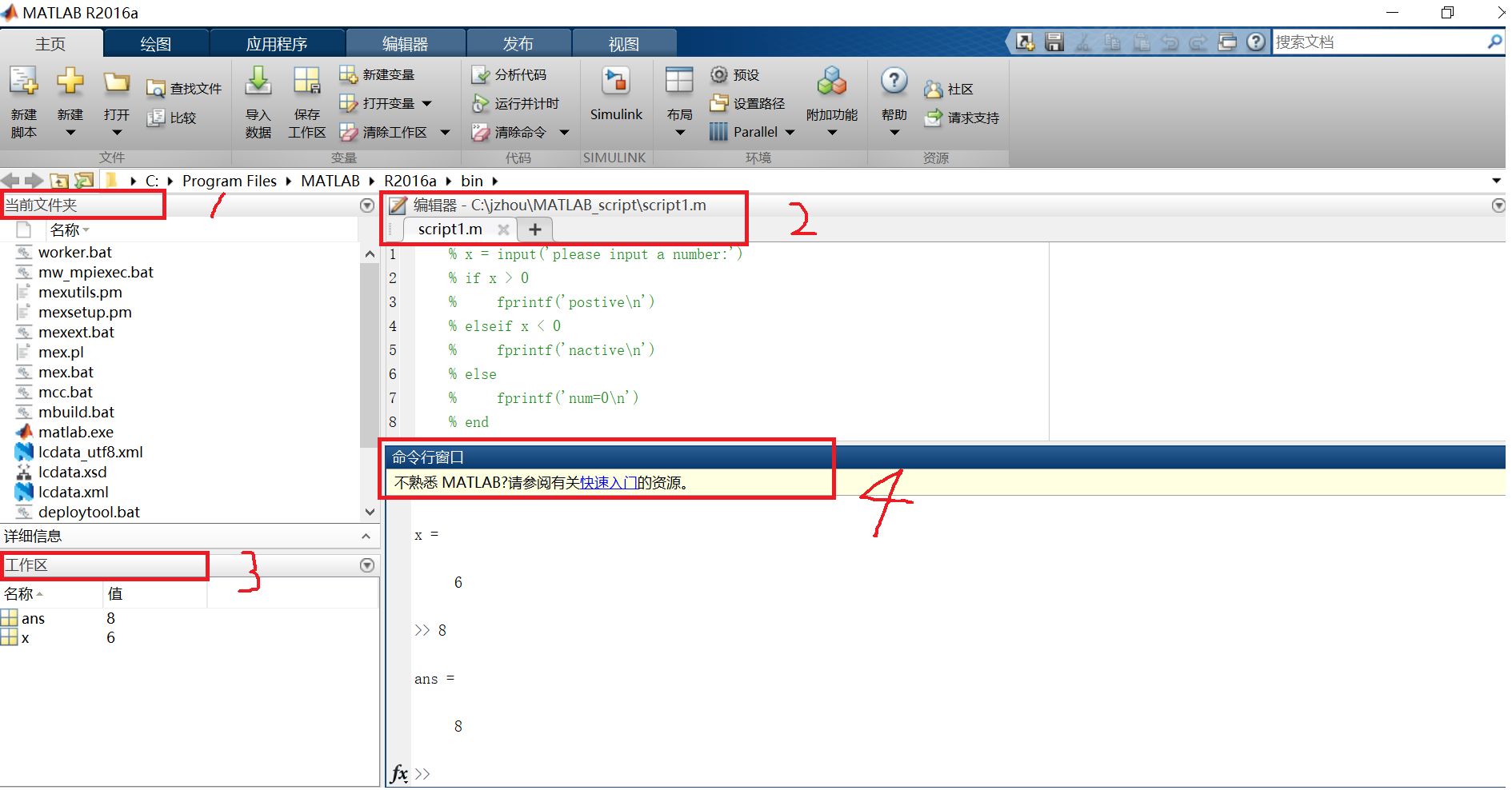Click Program Files in the path bar
Screen dimensions: 1512x790
(230, 182)
